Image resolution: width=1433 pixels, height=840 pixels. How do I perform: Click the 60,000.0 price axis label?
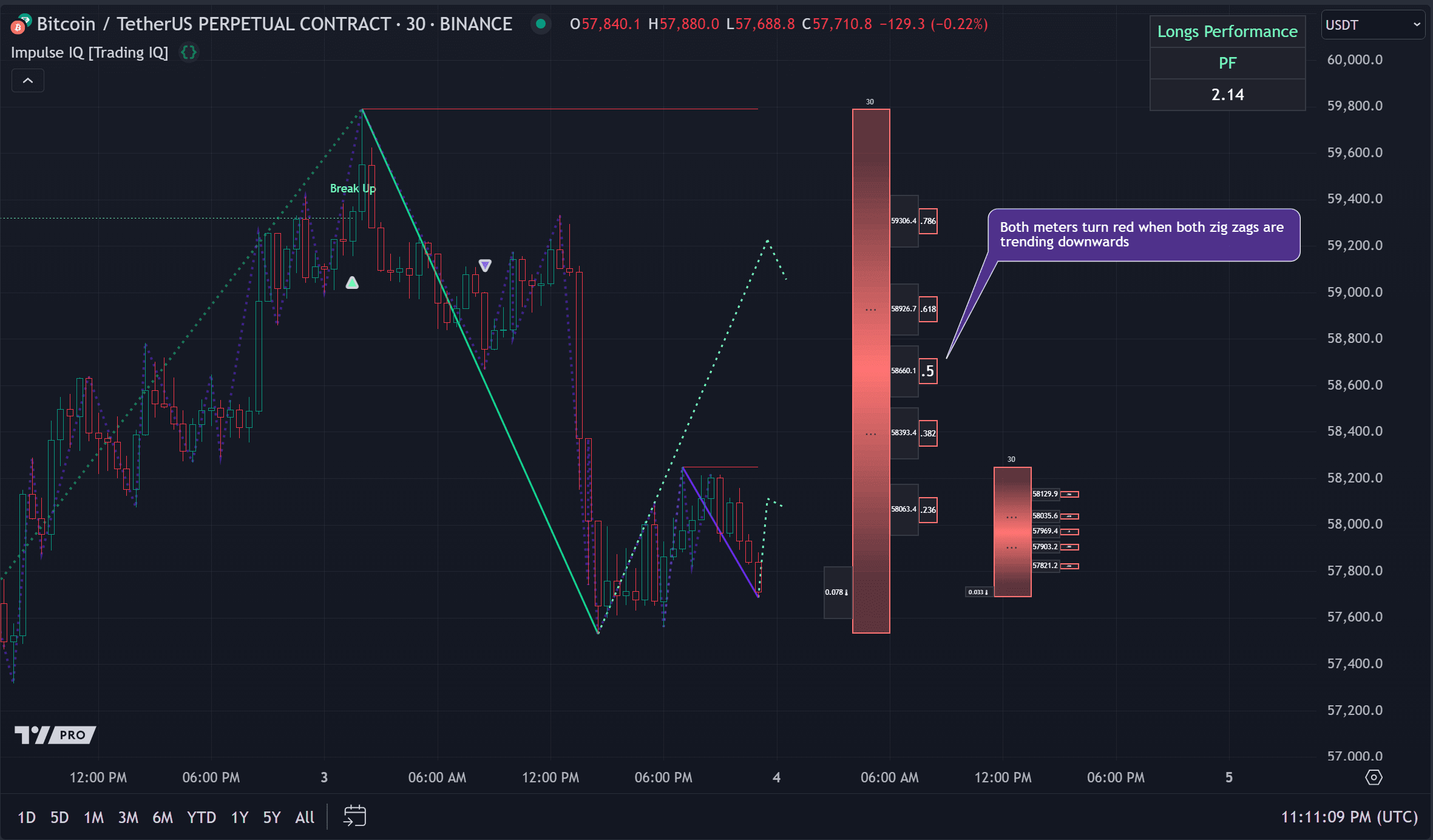pos(1355,59)
